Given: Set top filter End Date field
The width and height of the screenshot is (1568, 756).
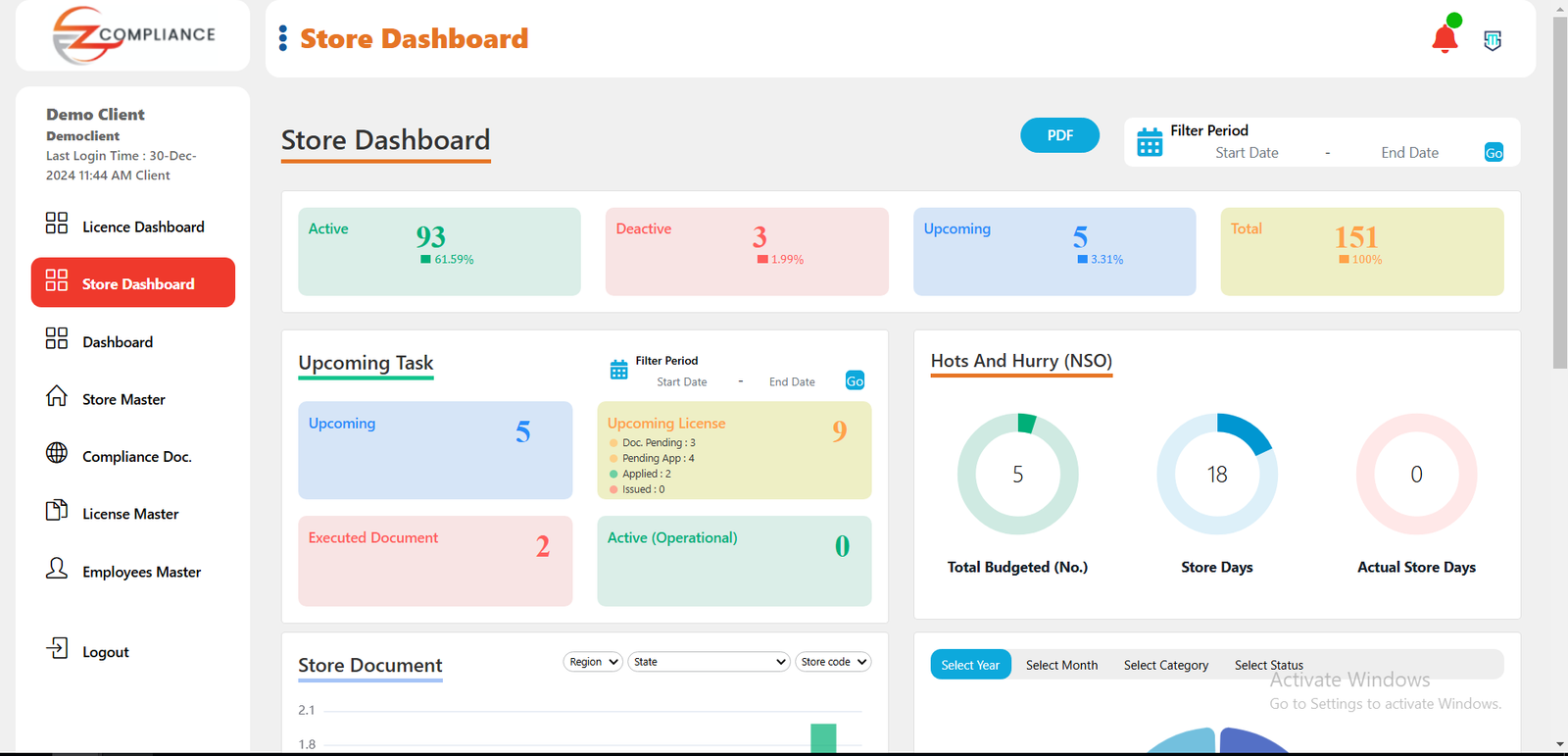Looking at the screenshot, I should pyautogui.click(x=1409, y=153).
